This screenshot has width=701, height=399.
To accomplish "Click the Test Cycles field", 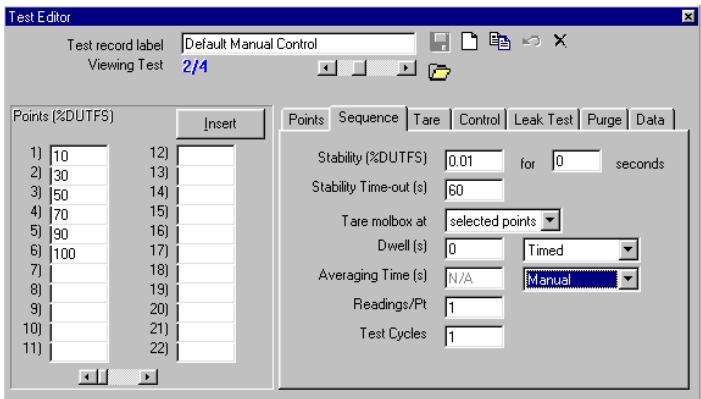I will click(474, 336).
